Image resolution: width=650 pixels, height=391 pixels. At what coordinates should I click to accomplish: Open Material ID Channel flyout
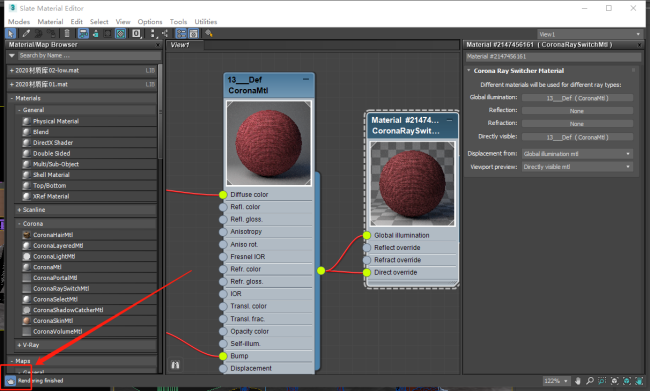136,34
